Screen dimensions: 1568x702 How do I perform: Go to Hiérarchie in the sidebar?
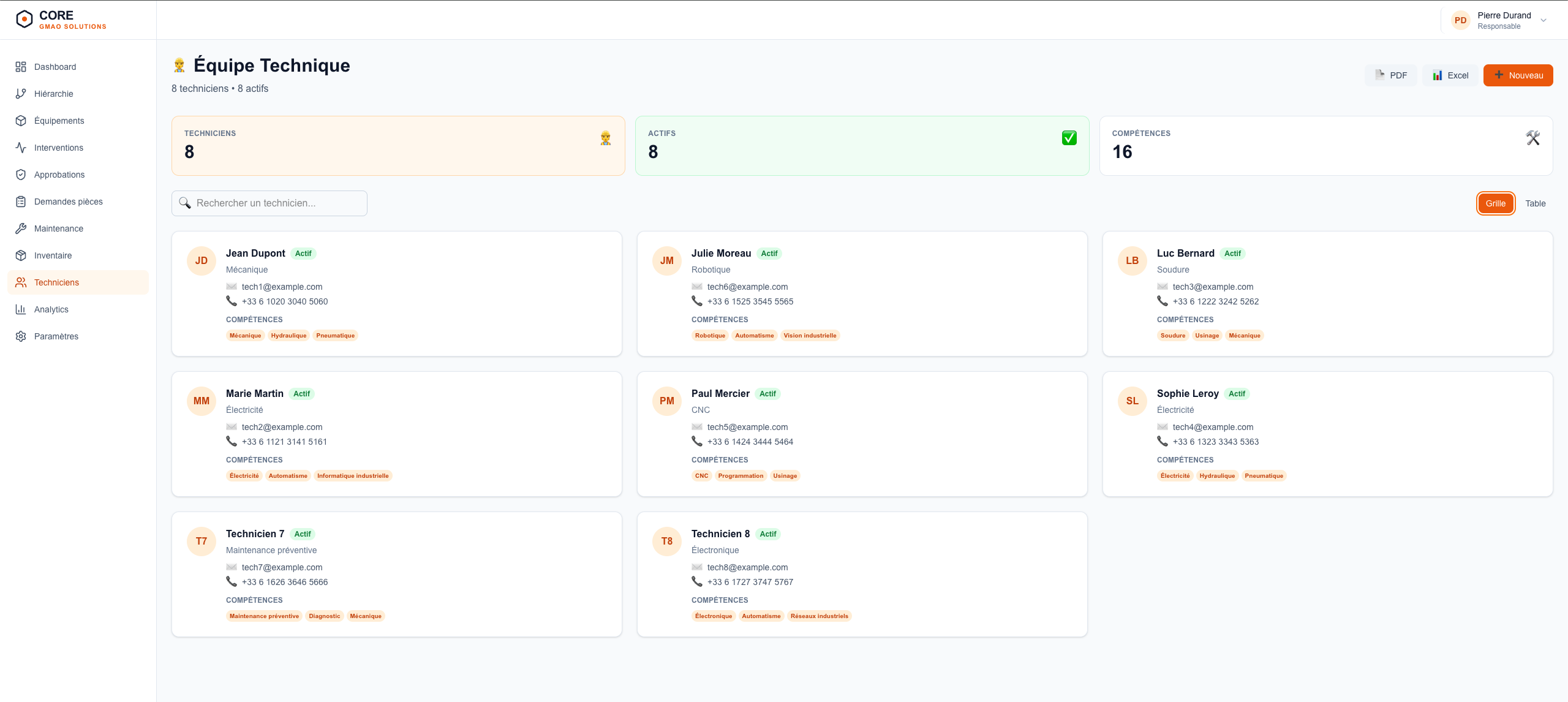tap(78, 94)
